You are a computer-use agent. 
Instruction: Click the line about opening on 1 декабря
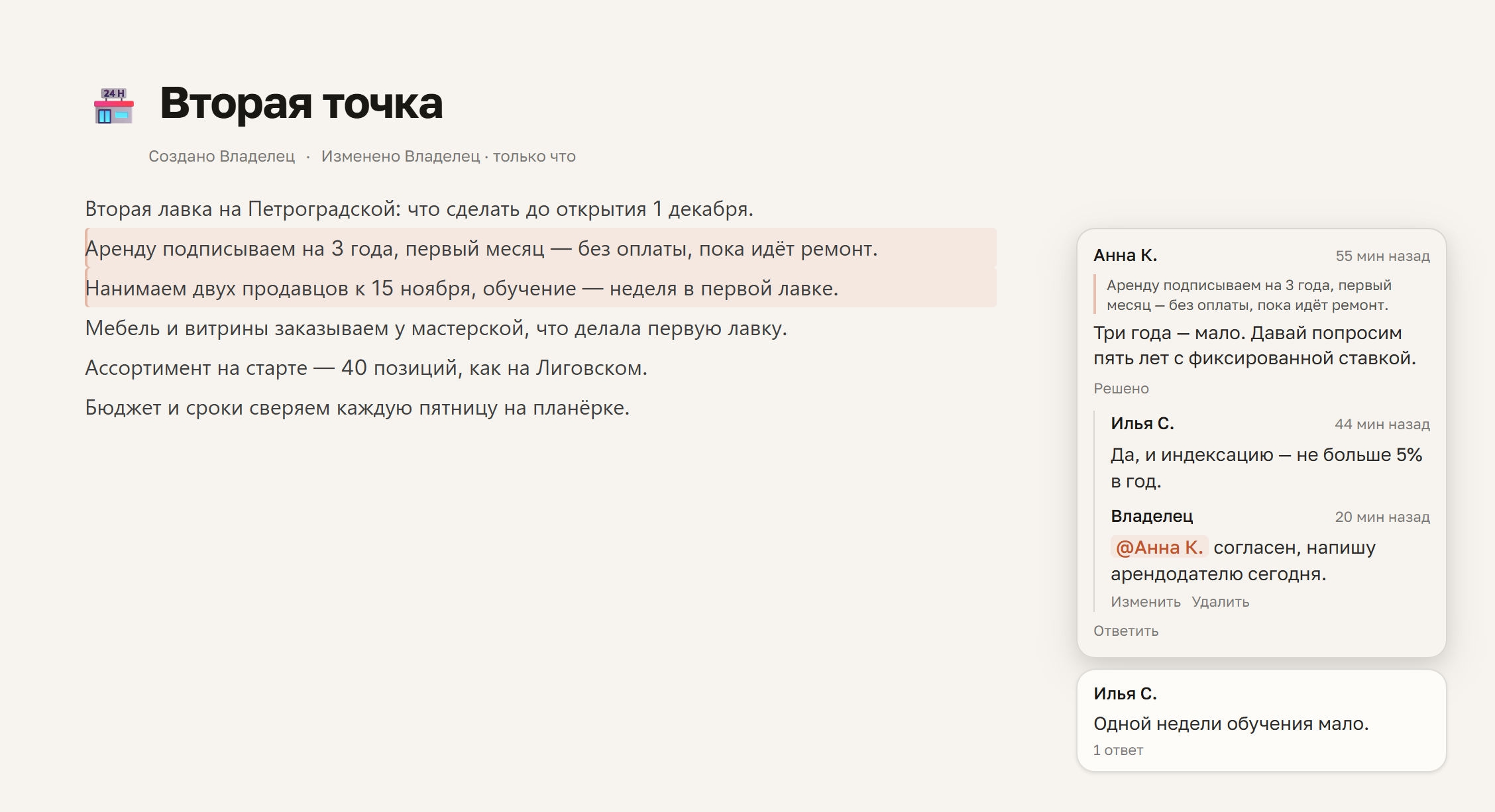(x=419, y=209)
